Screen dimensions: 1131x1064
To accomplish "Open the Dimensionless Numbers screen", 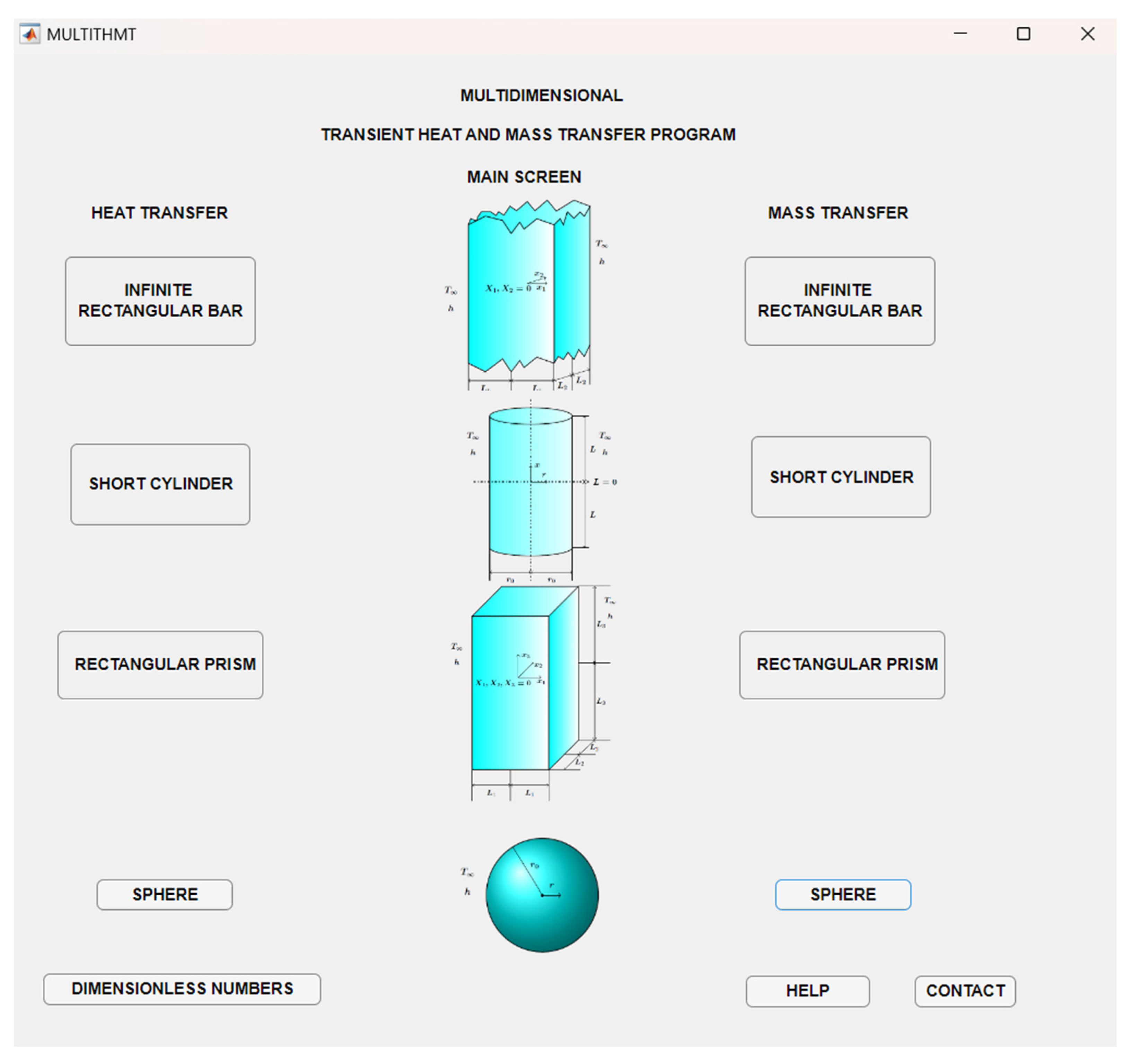I will point(182,989).
